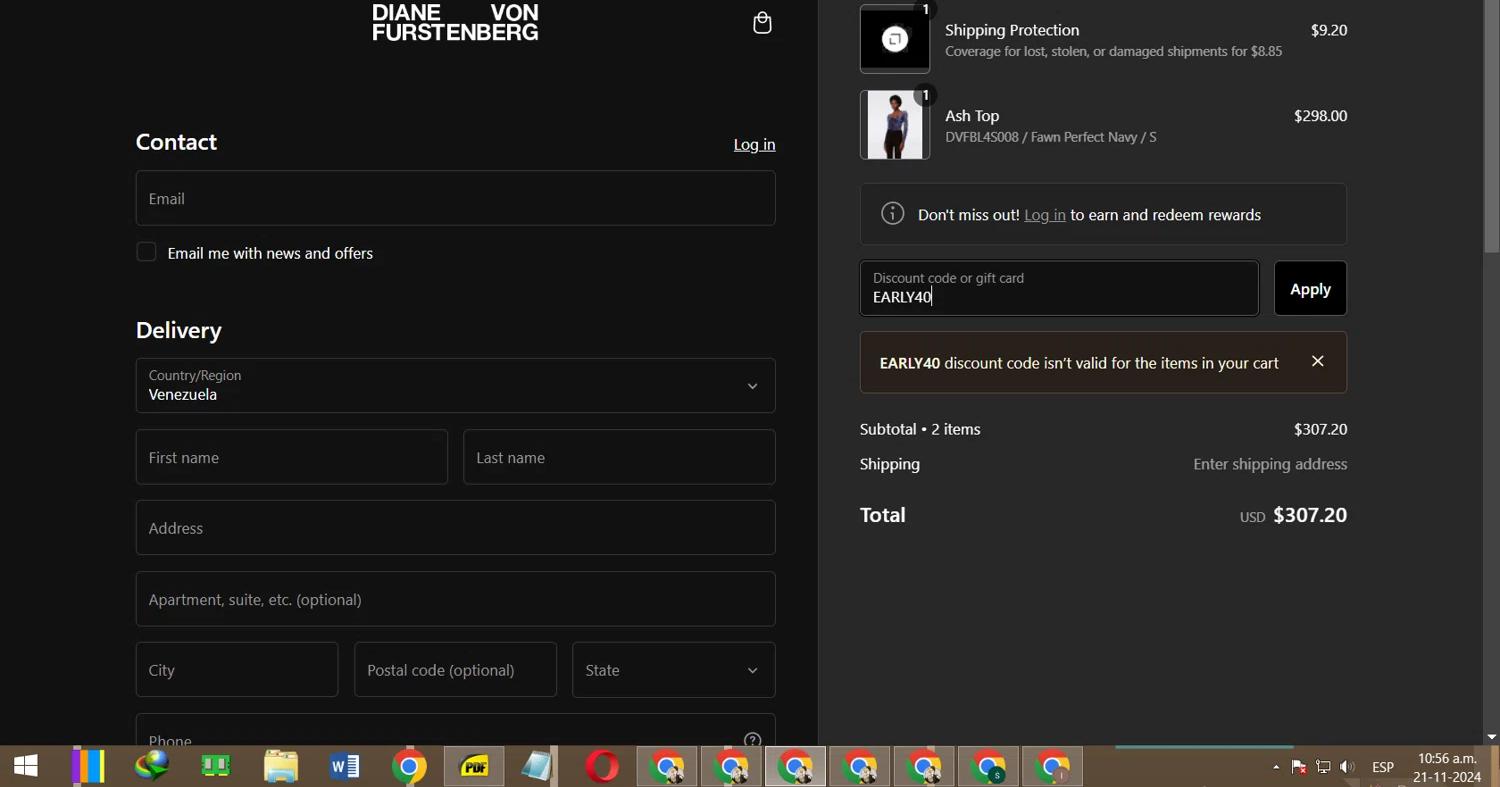Focus the Email input field
1500x787 pixels.
pos(455,198)
